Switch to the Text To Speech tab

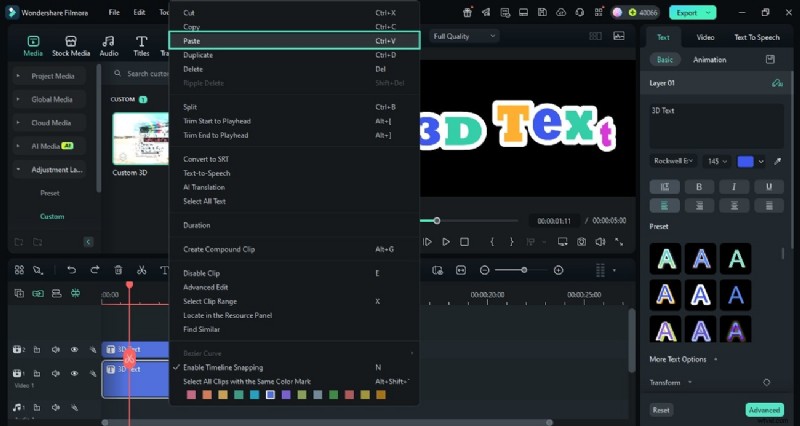[756, 37]
